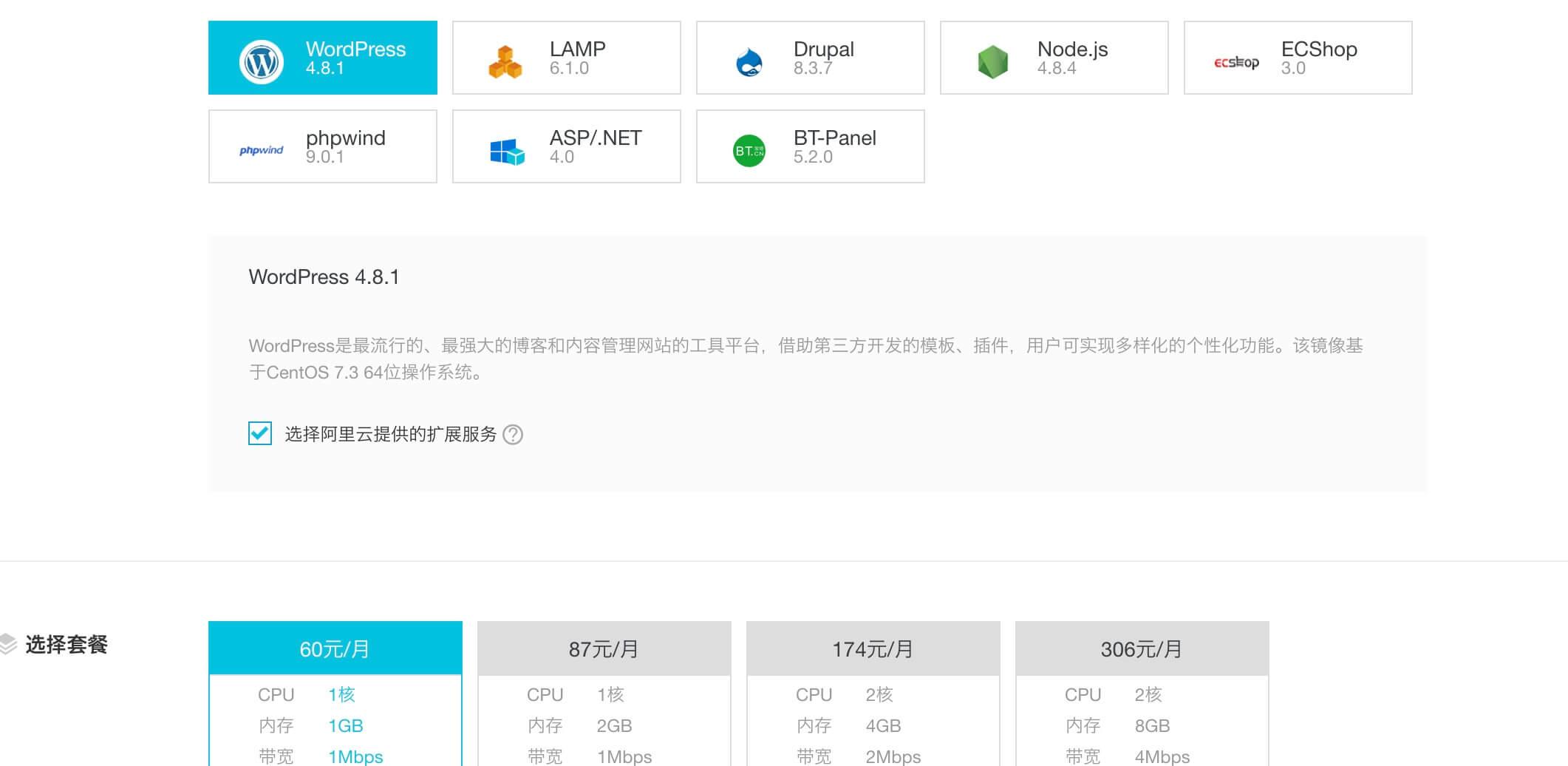Viewport: 1568px width, 766px height.
Task: Click 2核 CPU value in 306元 plan
Action: pyautogui.click(x=1149, y=695)
